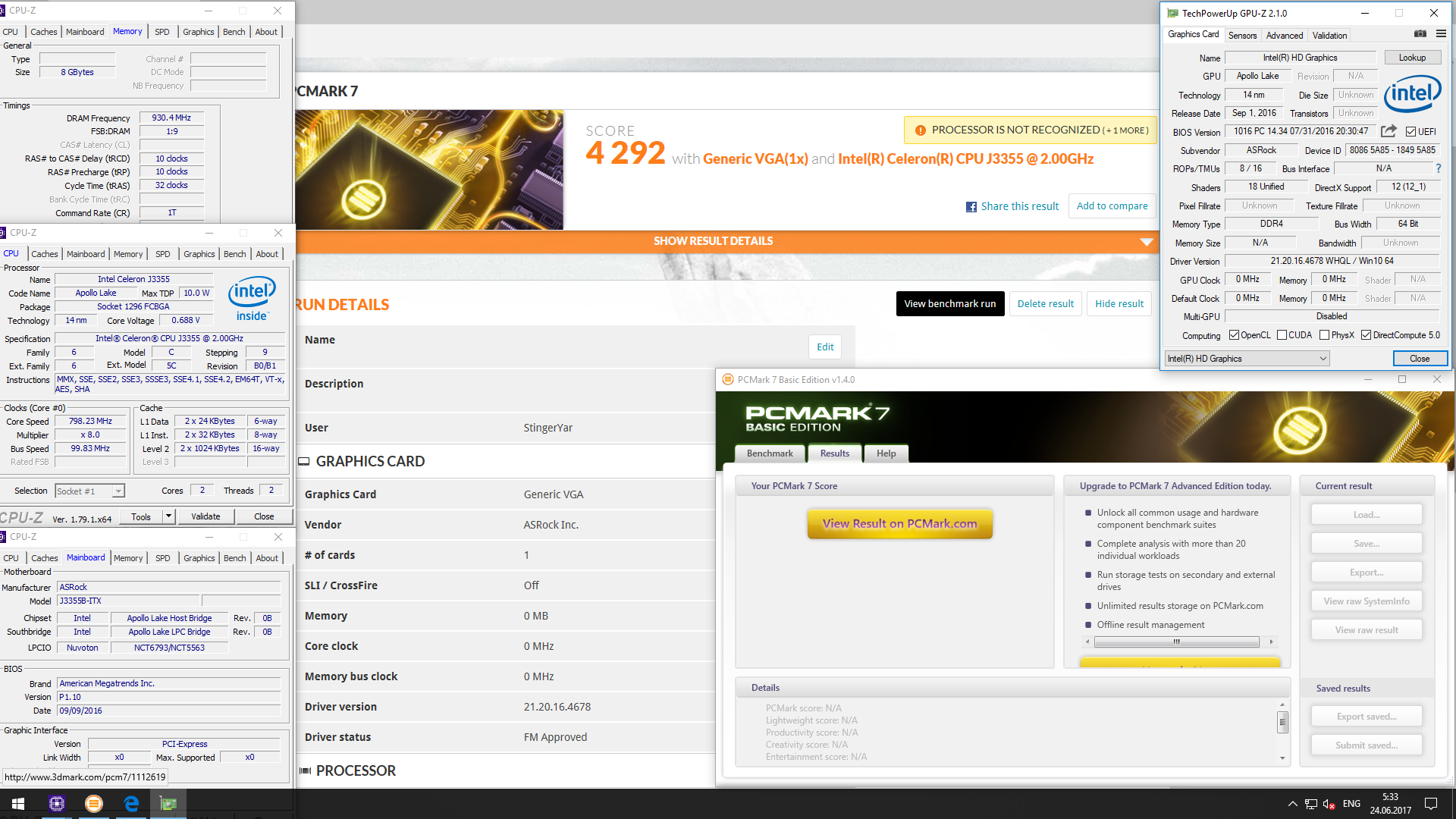Click the Intel Celeron J3355 link in score
This screenshot has height=819, width=1456.
965,158
